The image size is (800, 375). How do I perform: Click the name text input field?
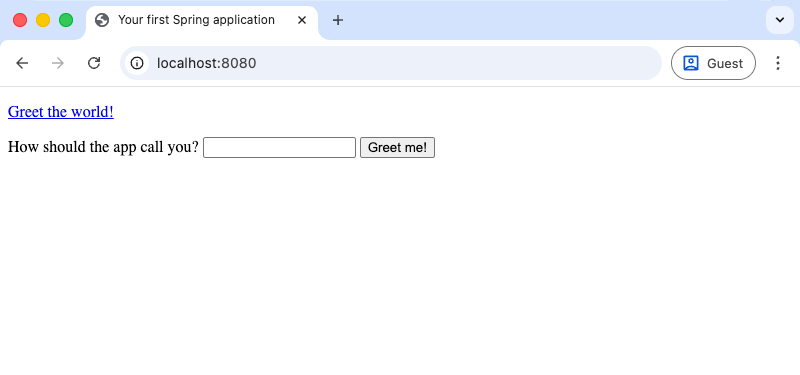coord(280,147)
